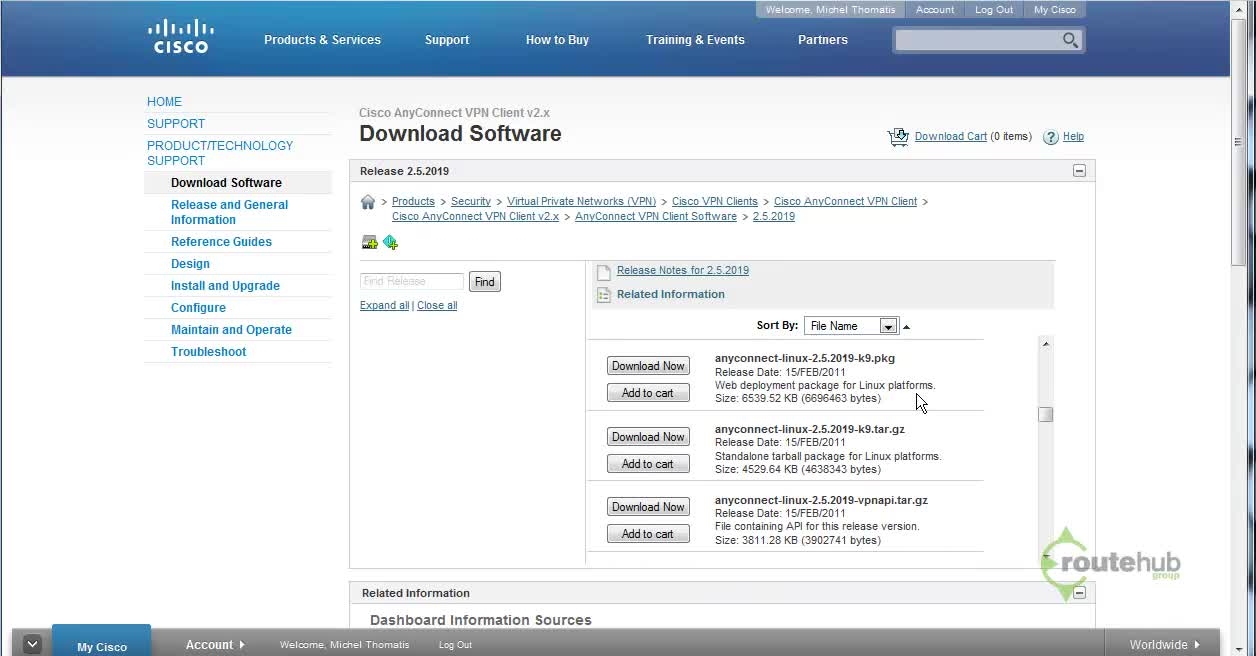Click My Cisco in the top utility bar
Viewport: 1256px width, 656px height.
tap(1055, 10)
